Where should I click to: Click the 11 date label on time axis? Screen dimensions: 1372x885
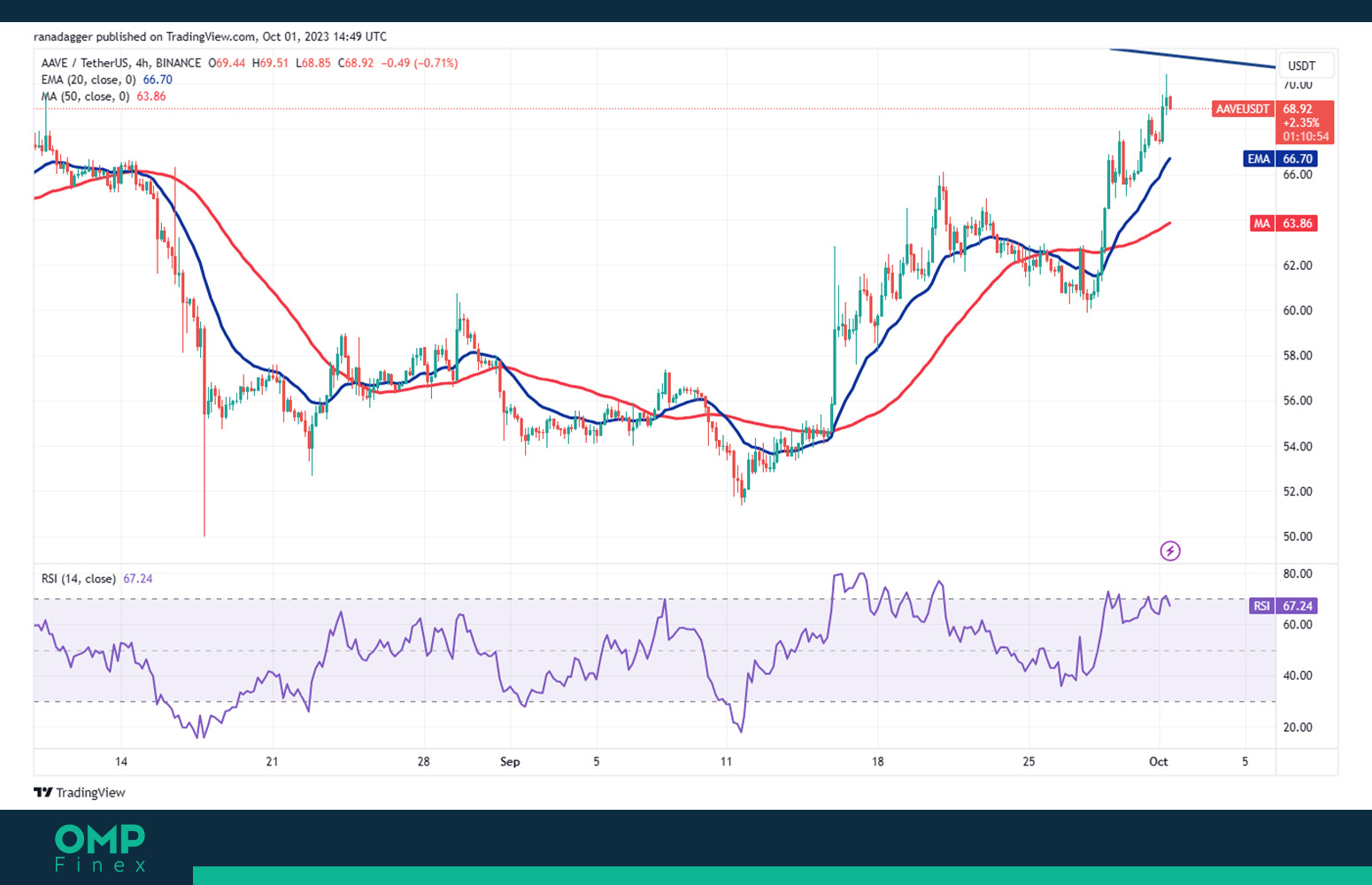click(x=726, y=761)
